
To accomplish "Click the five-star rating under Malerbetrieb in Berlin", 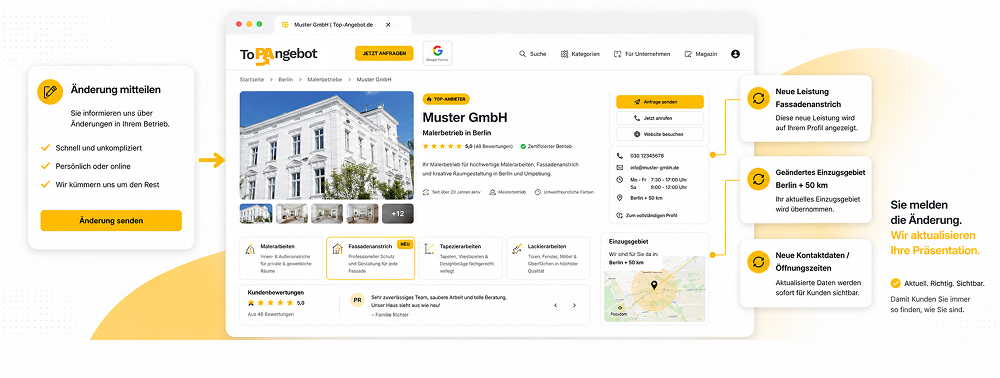I will [443, 146].
